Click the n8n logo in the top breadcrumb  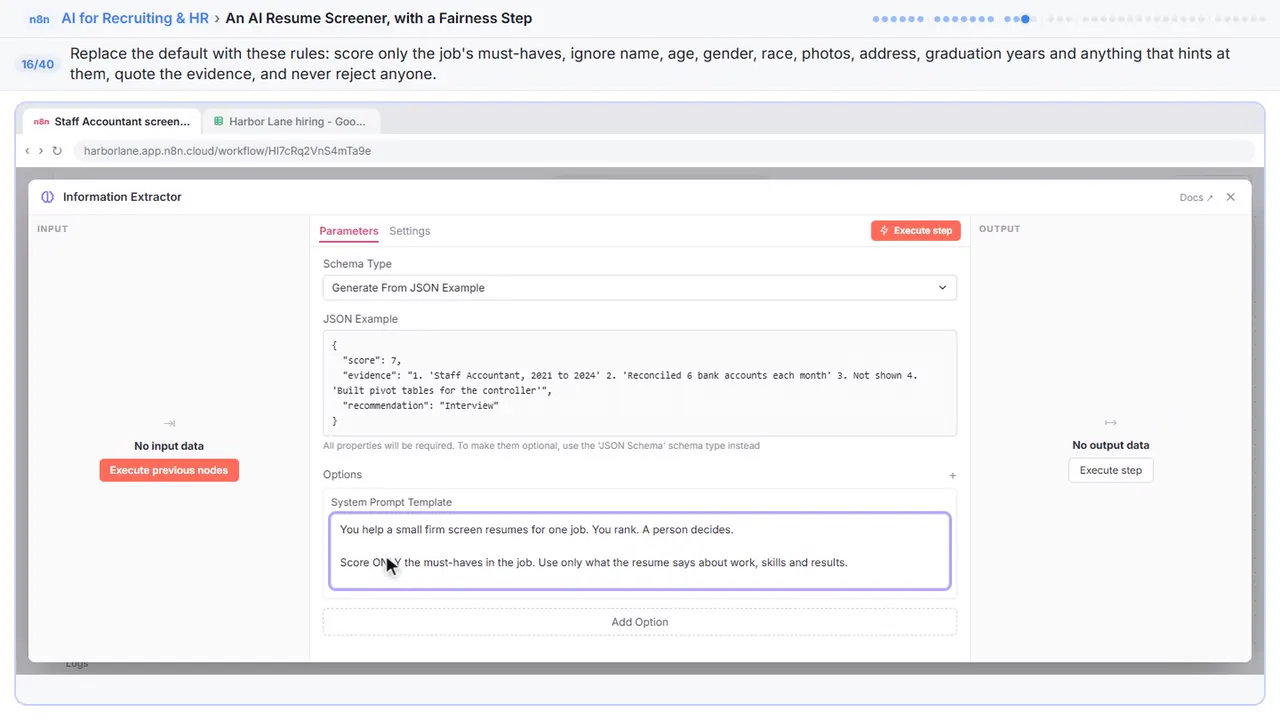(39, 18)
